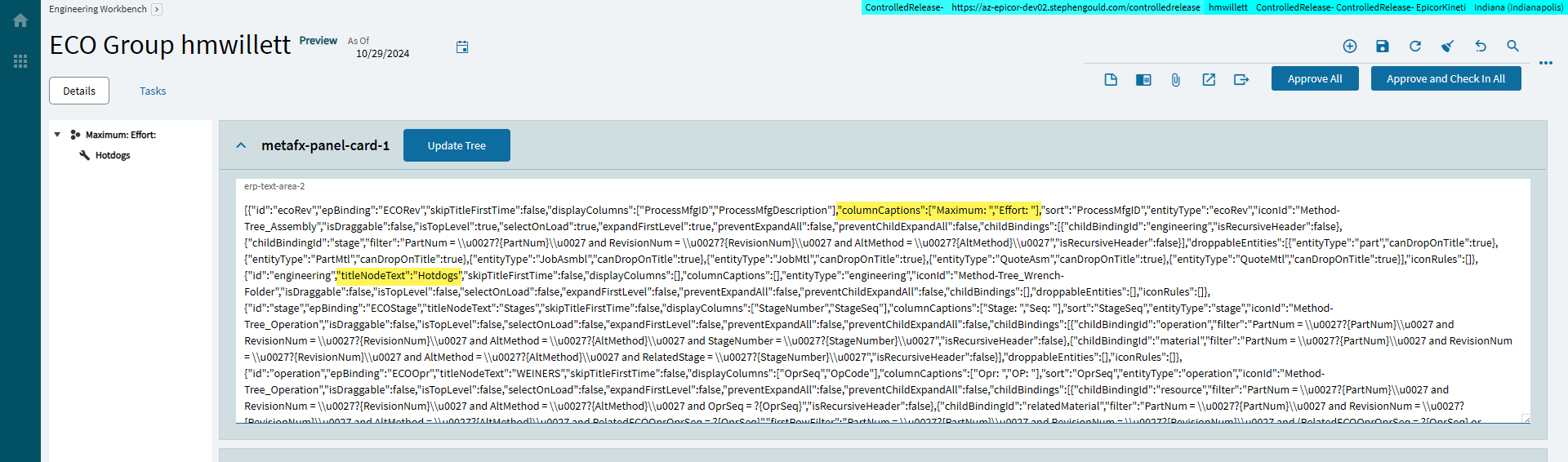Click the open-in-new-window icon
The width and height of the screenshot is (1568, 462).
[1209, 79]
